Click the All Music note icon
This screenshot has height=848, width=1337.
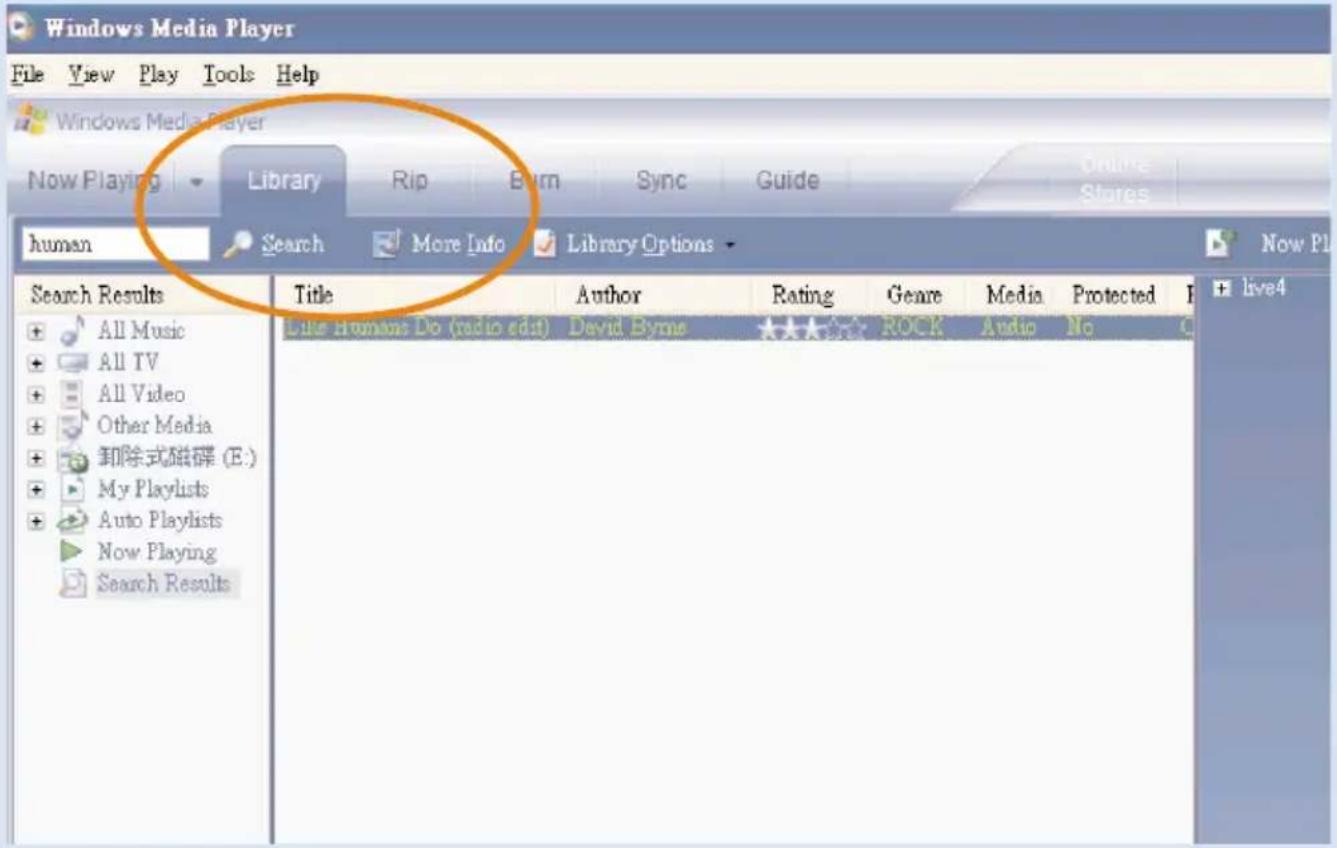click(x=72, y=331)
